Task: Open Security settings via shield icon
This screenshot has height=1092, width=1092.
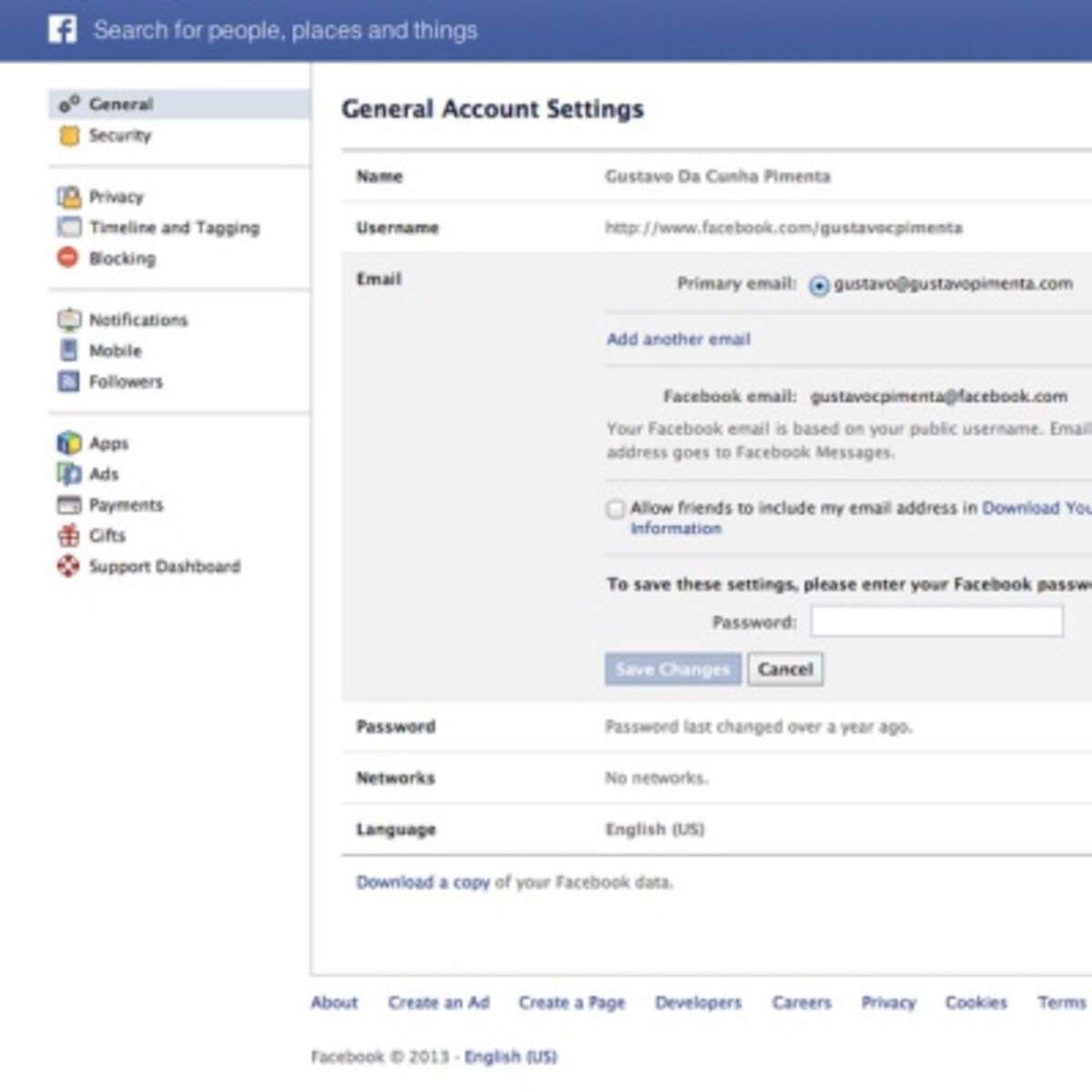Action: (68, 136)
